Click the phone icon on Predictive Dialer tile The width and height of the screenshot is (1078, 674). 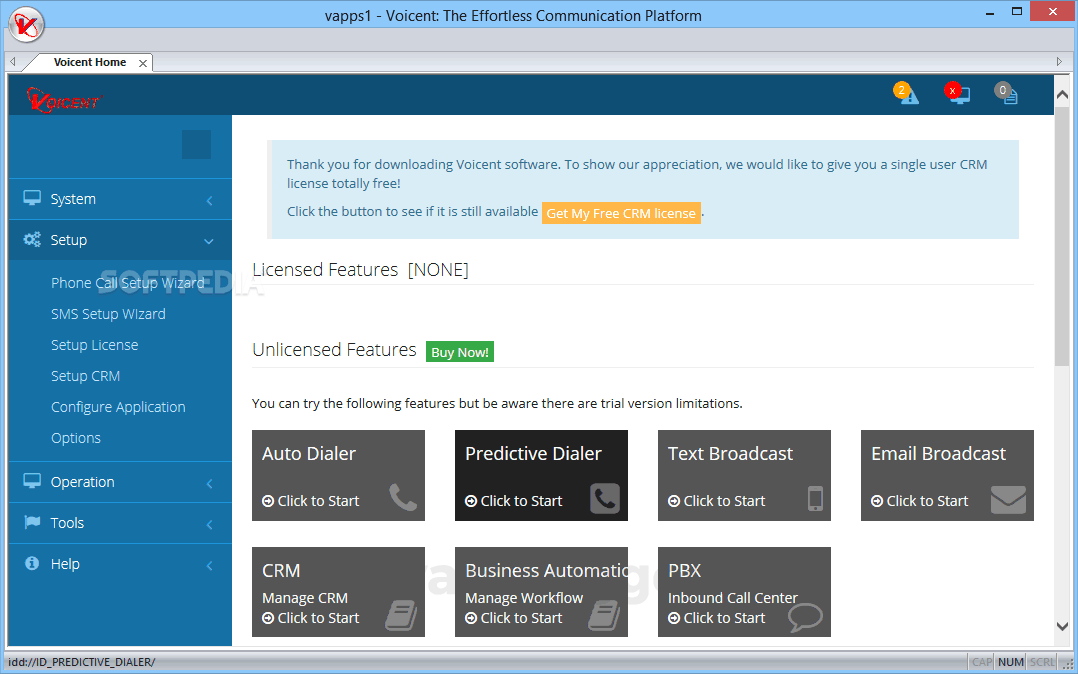point(605,499)
